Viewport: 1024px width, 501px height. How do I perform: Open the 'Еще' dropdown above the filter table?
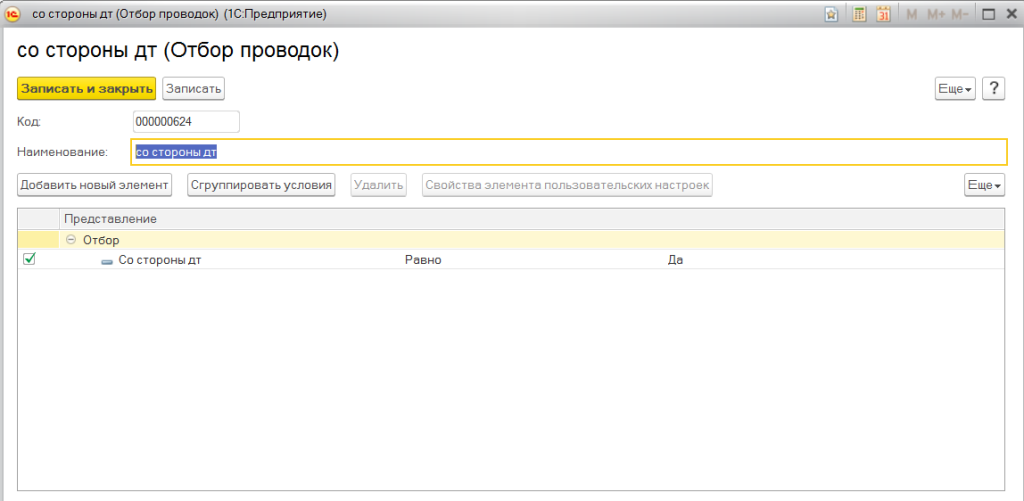click(984, 185)
